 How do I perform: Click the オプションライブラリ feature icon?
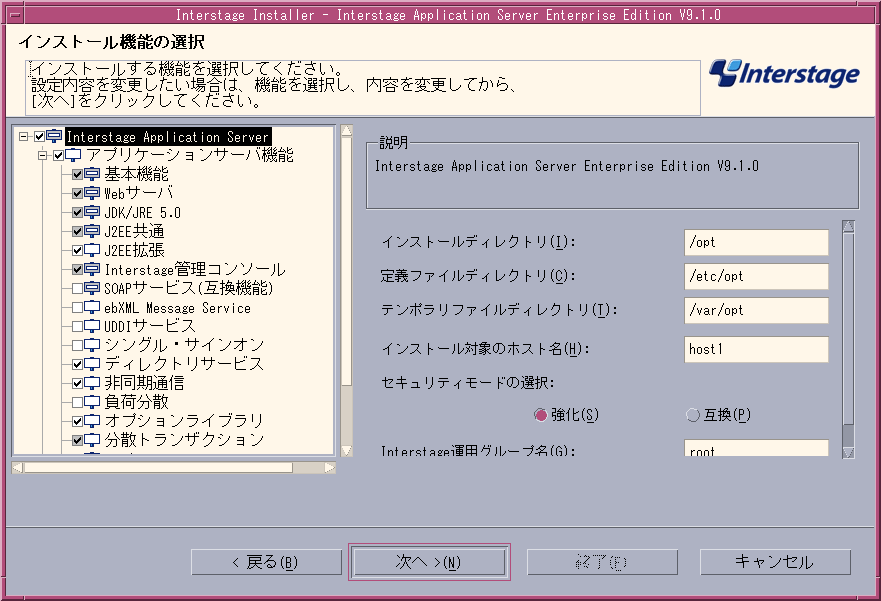click(92, 421)
